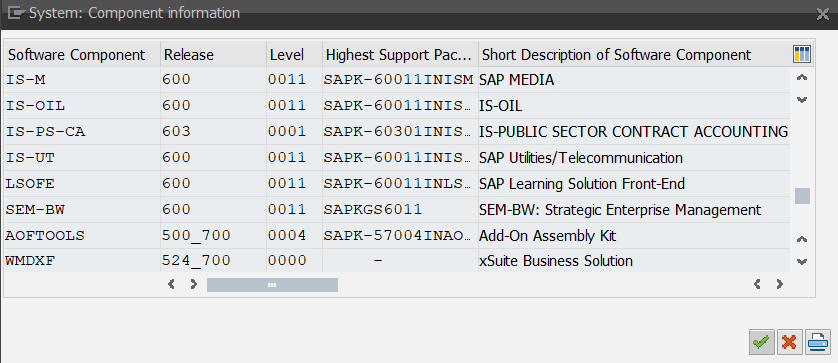The image size is (838, 363).
Task: Select the LSOFE component cell
Action: pos(82,184)
